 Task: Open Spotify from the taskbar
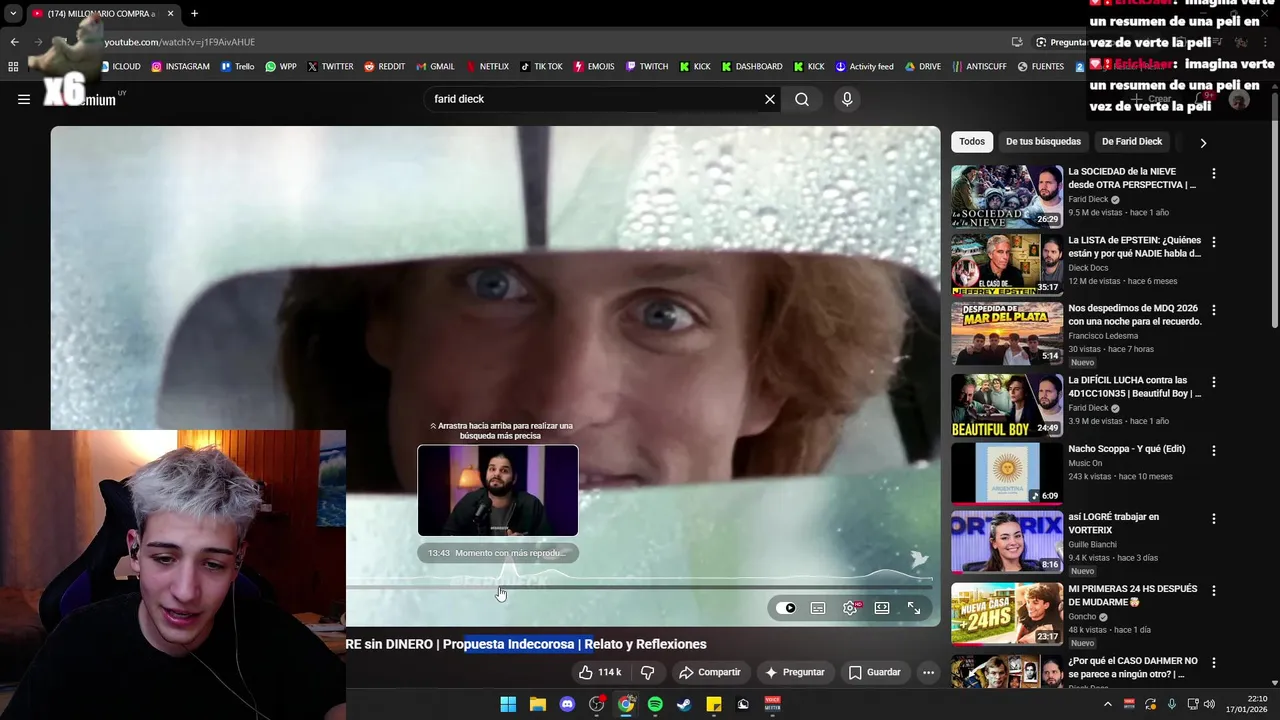pyautogui.click(x=655, y=704)
